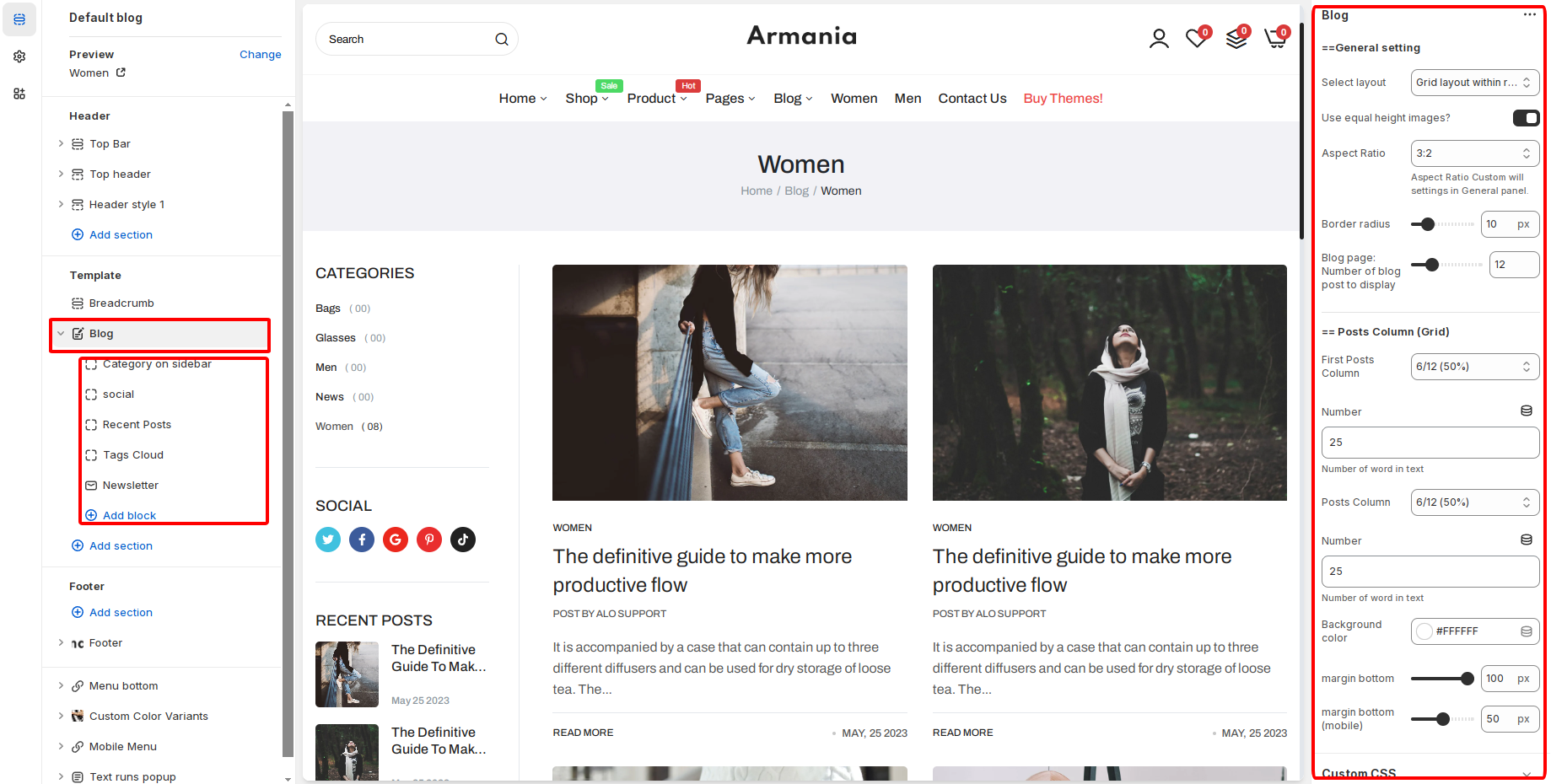
Task: Expand the Top header section
Action: [61, 175]
